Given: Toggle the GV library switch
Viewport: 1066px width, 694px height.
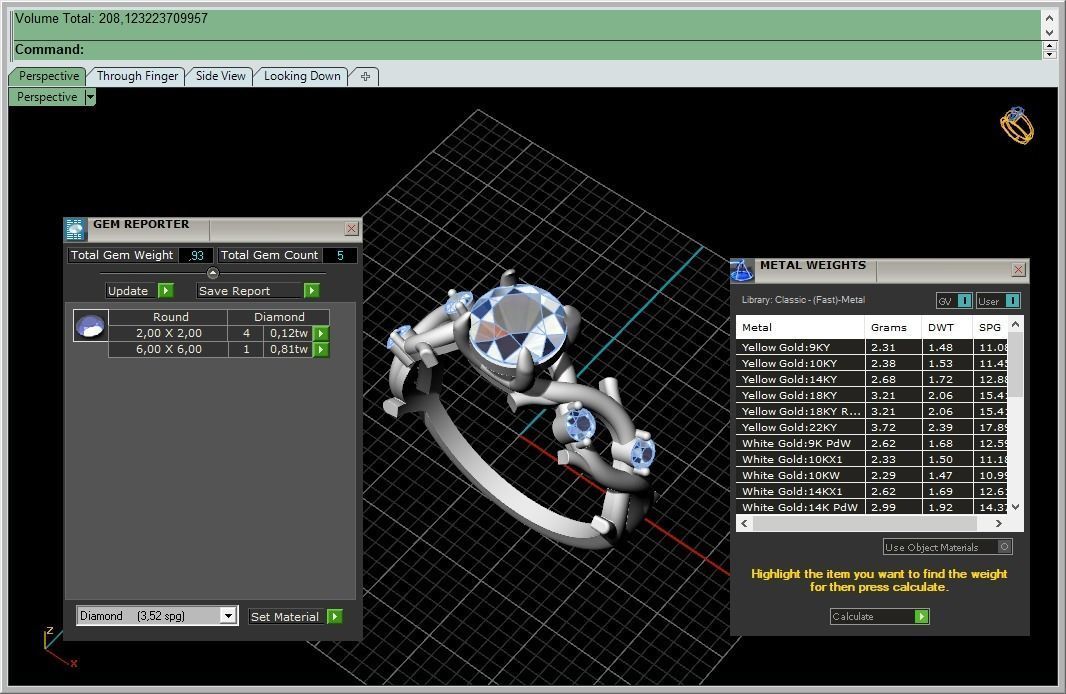Looking at the screenshot, I should [x=964, y=300].
